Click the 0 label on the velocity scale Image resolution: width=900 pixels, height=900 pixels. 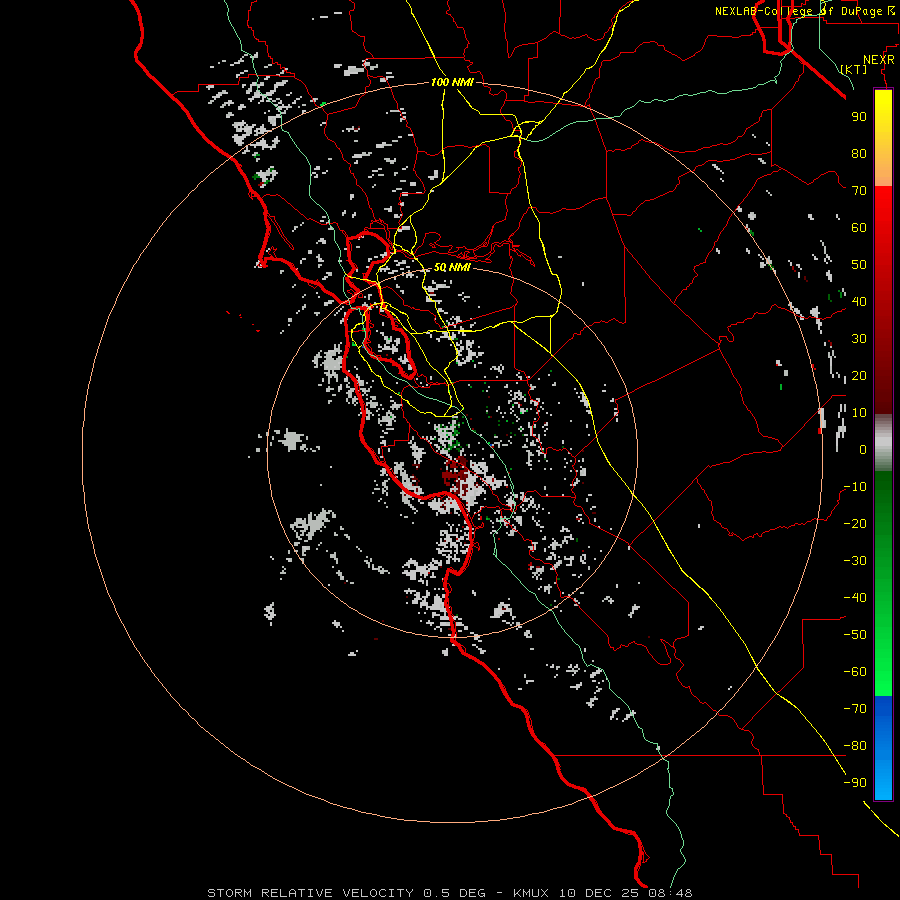pos(863,450)
